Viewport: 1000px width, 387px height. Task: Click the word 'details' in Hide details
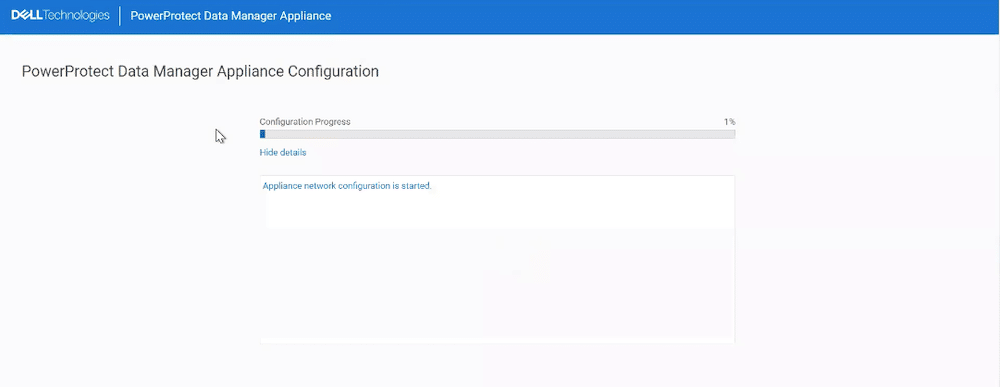point(293,153)
